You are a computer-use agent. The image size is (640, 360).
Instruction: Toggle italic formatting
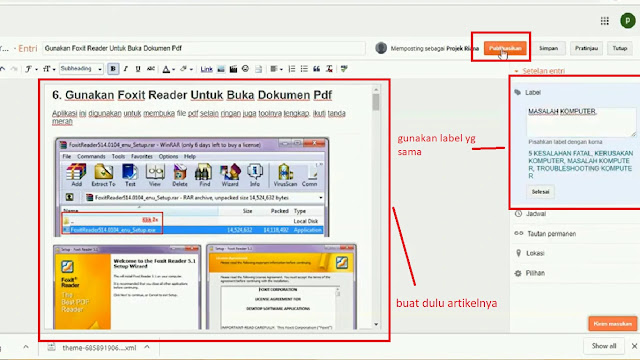126,69
